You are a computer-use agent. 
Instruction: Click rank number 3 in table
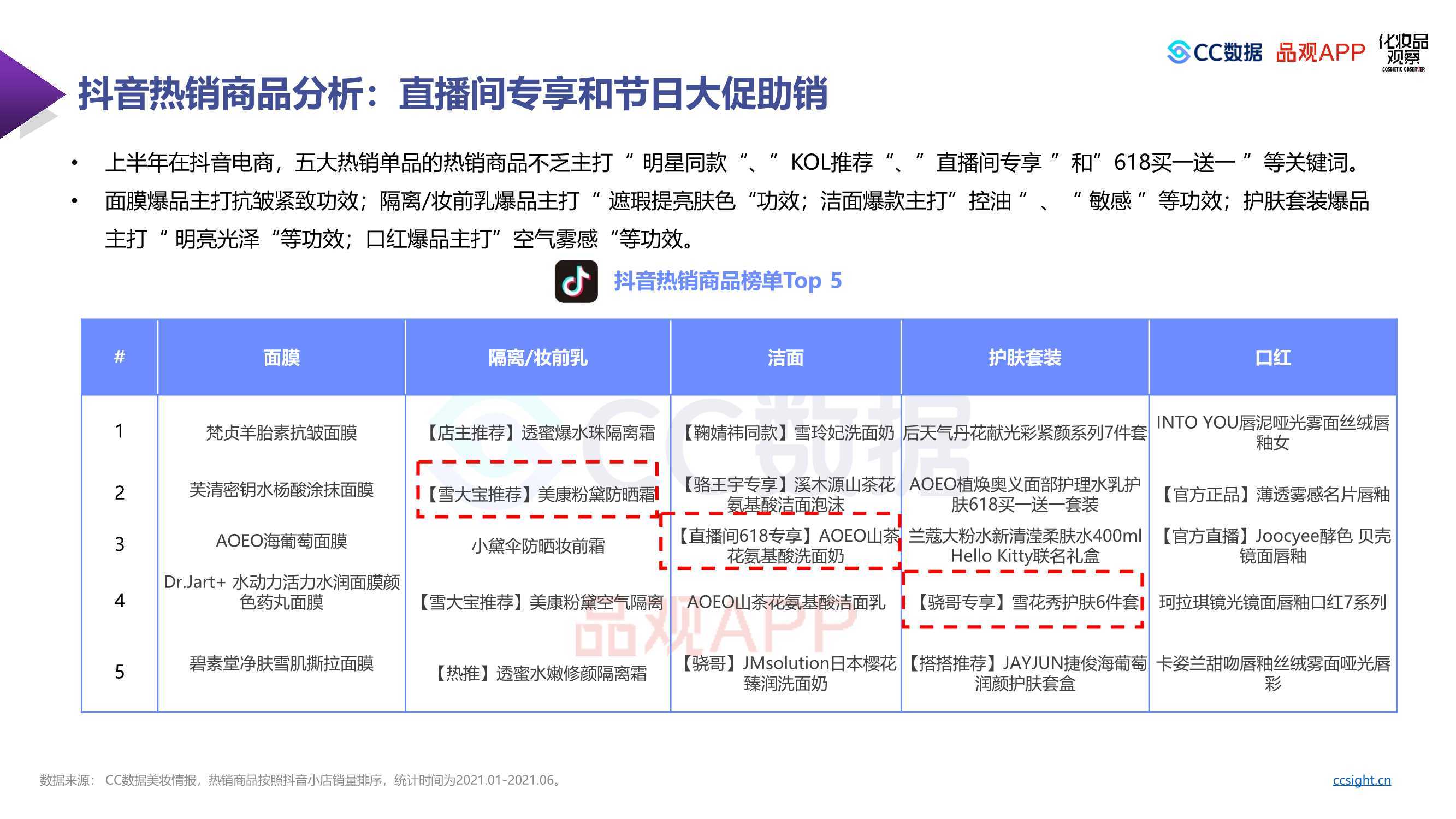[119, 544]
